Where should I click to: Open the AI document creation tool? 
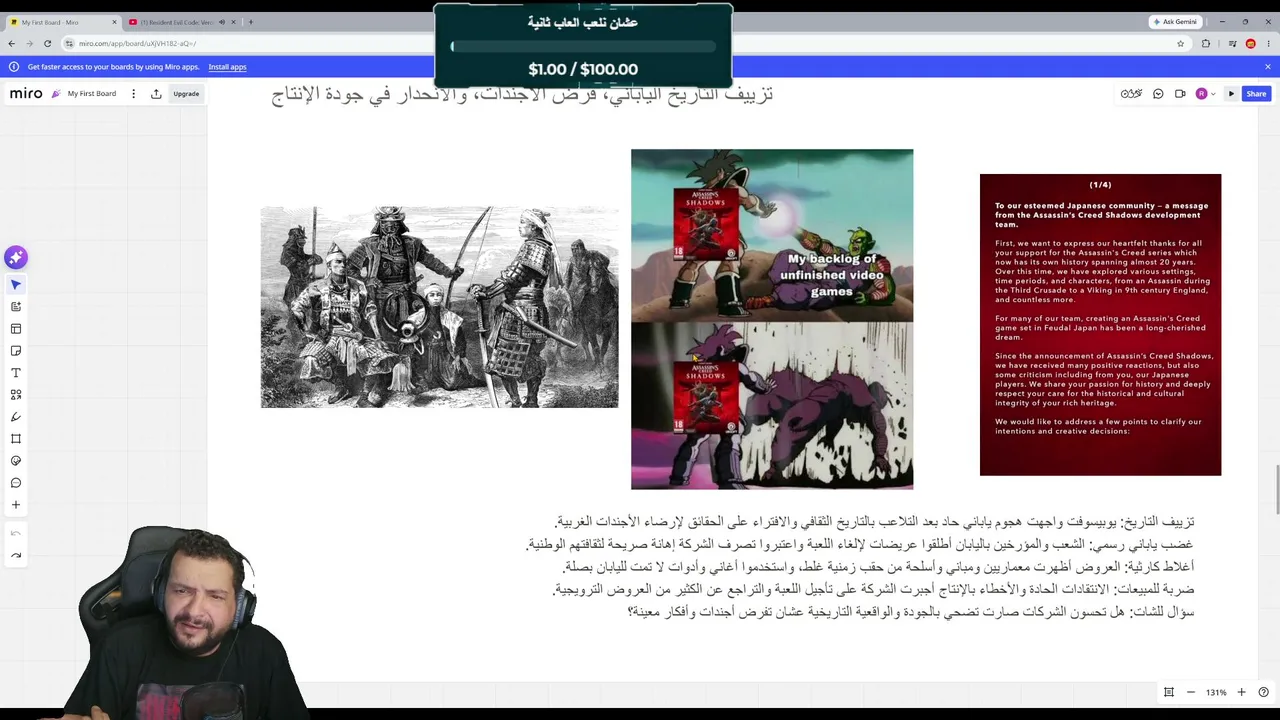click(16, 307)
